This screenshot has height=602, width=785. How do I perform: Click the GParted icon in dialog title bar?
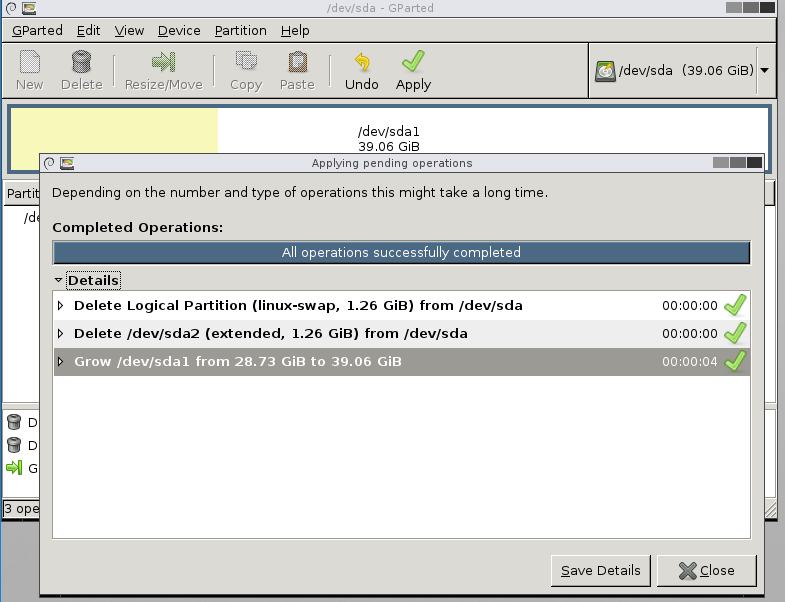pyautogui.click(x=67, y=163)
